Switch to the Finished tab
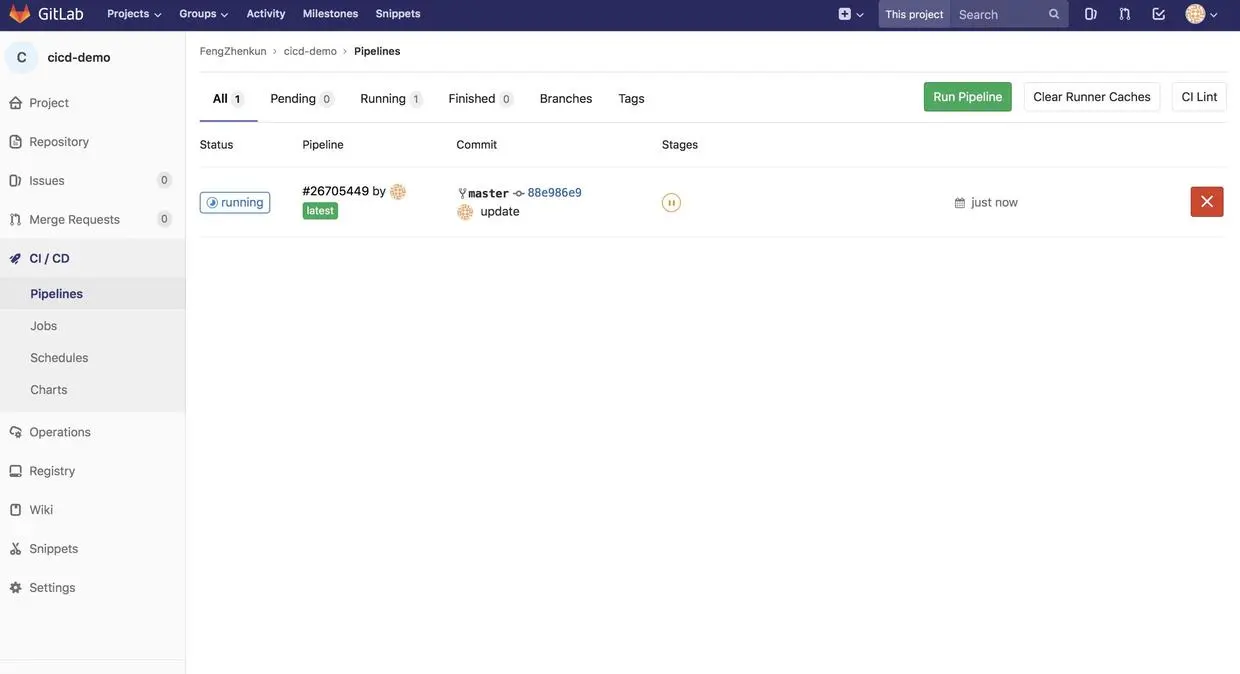This screenshot has height=674, width=1240. click(481, 98)
